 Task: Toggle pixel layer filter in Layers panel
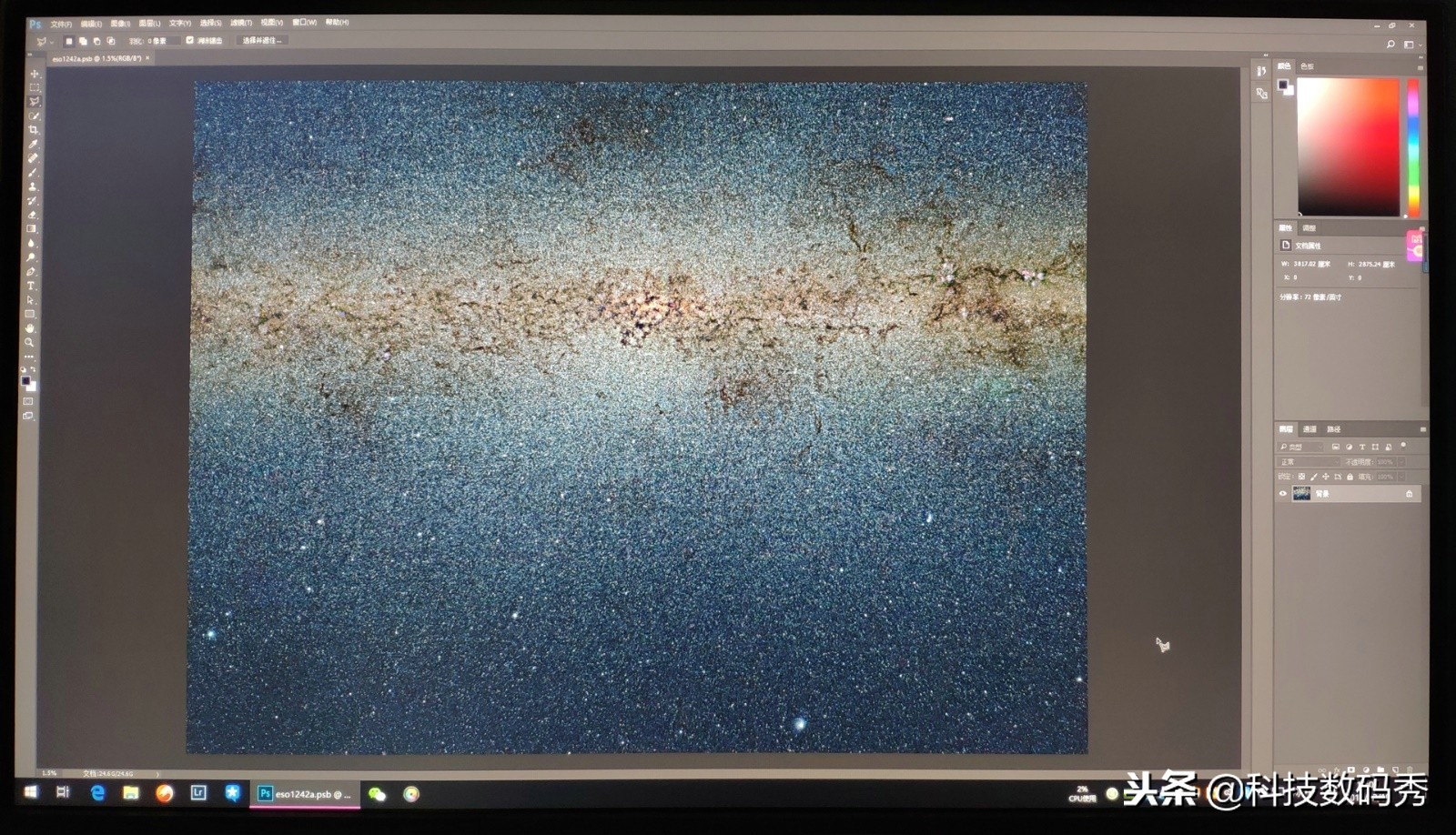coord(1336,447)
